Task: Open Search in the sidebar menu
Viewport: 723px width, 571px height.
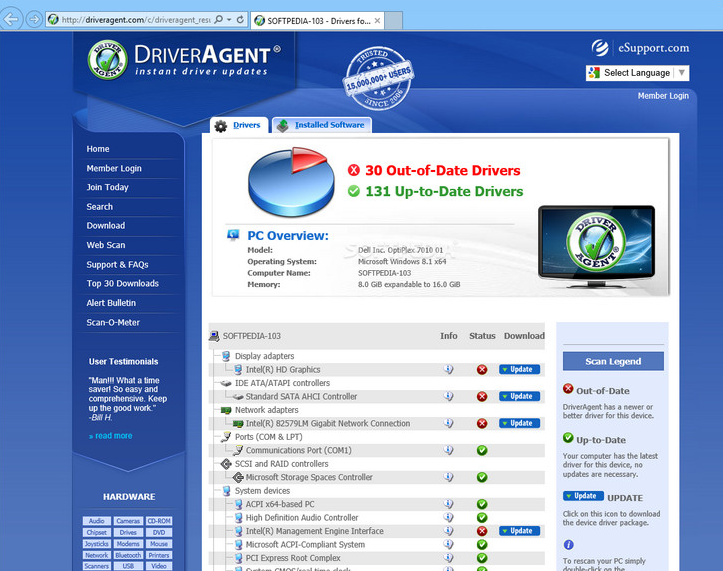Action: pos(100,207)
